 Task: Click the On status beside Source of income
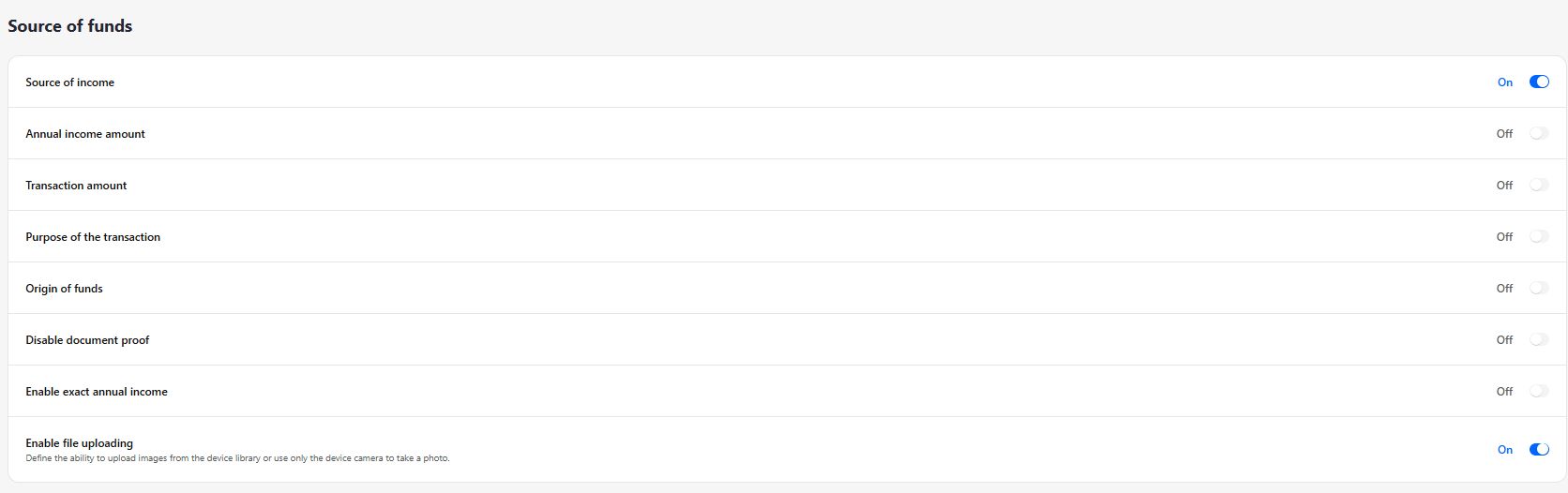(x=1505, y=82)
